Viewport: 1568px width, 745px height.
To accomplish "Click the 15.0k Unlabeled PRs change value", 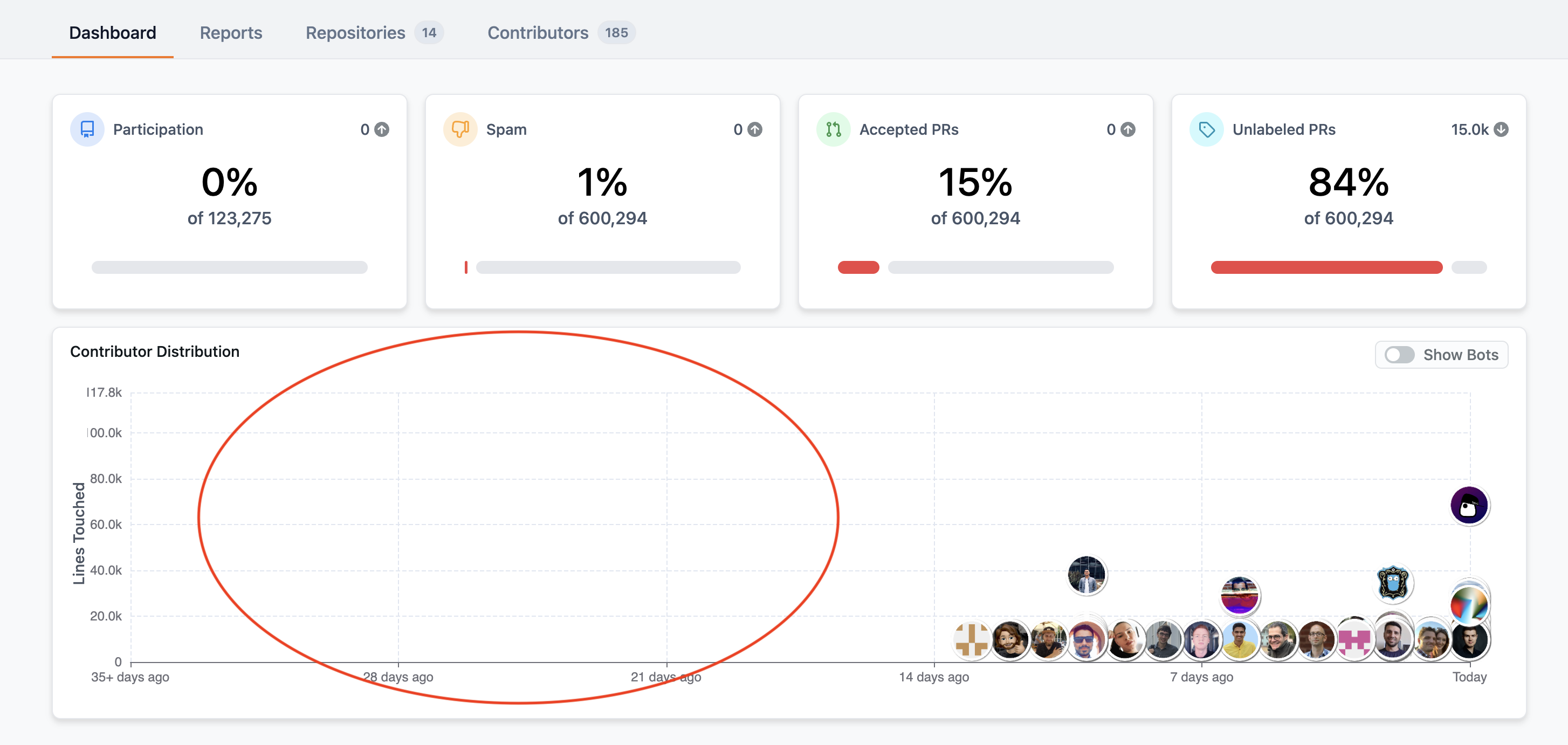I will point(1469,129).
